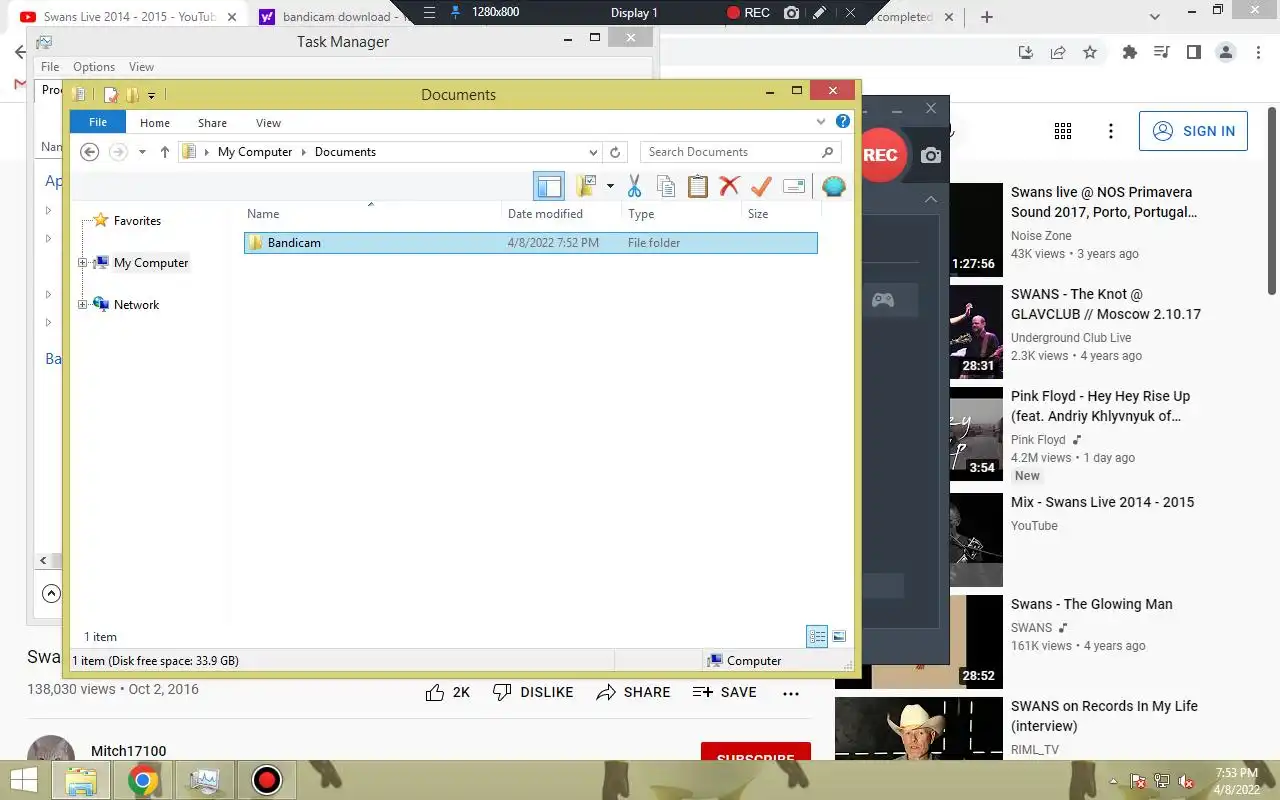Switch to large icons view in status bar
The height and width of the screenshot is (800, 1280).
point(839,636)
